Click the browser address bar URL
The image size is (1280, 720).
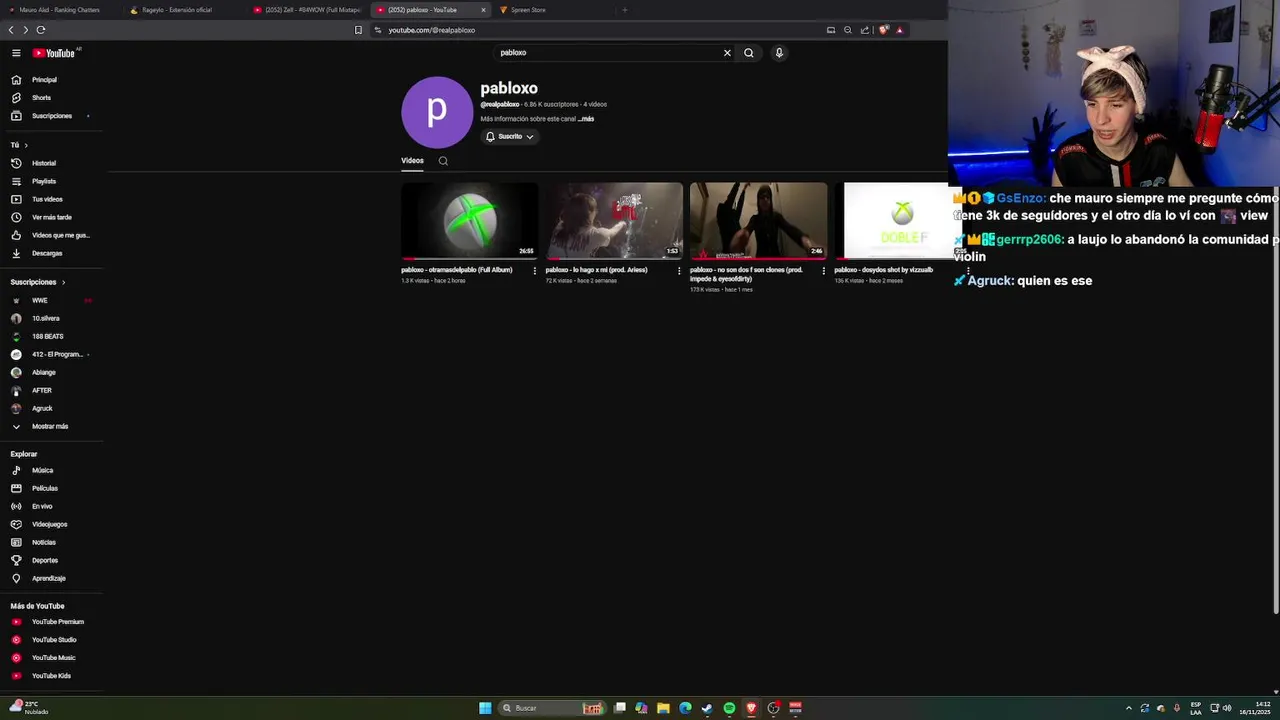point(431,30)
